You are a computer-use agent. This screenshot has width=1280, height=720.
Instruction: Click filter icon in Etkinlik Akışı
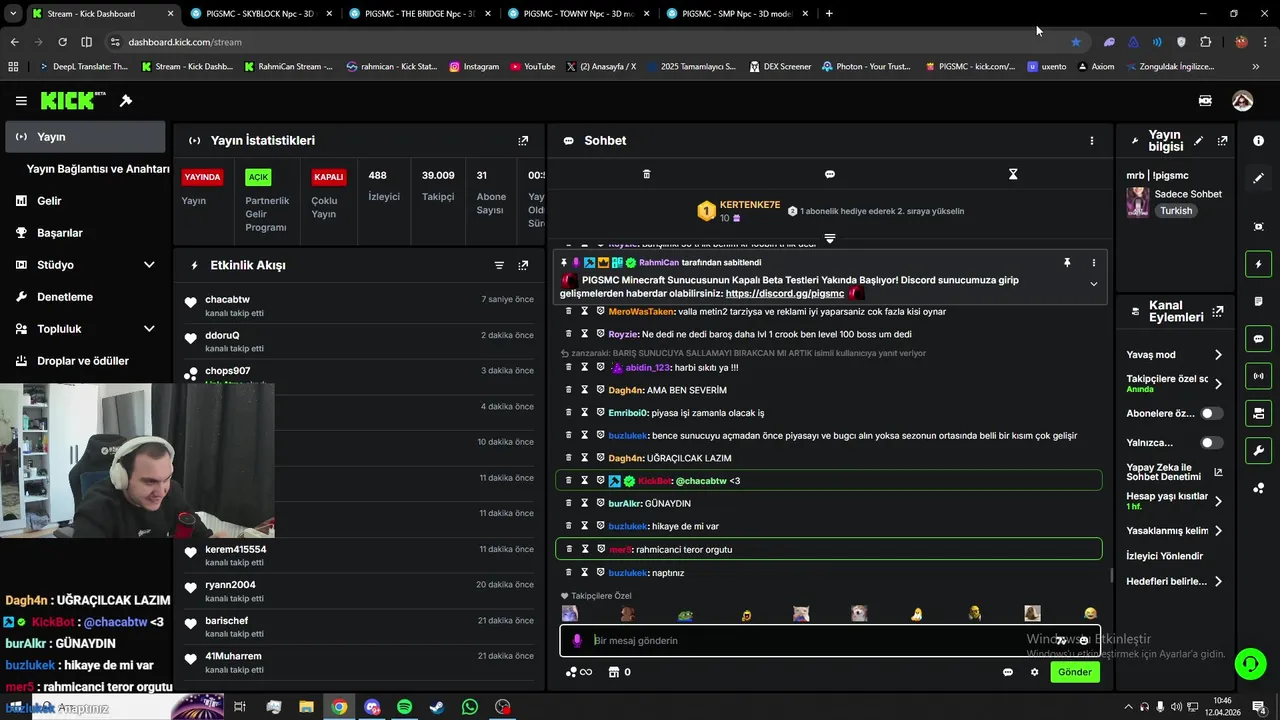pos(499,265)
